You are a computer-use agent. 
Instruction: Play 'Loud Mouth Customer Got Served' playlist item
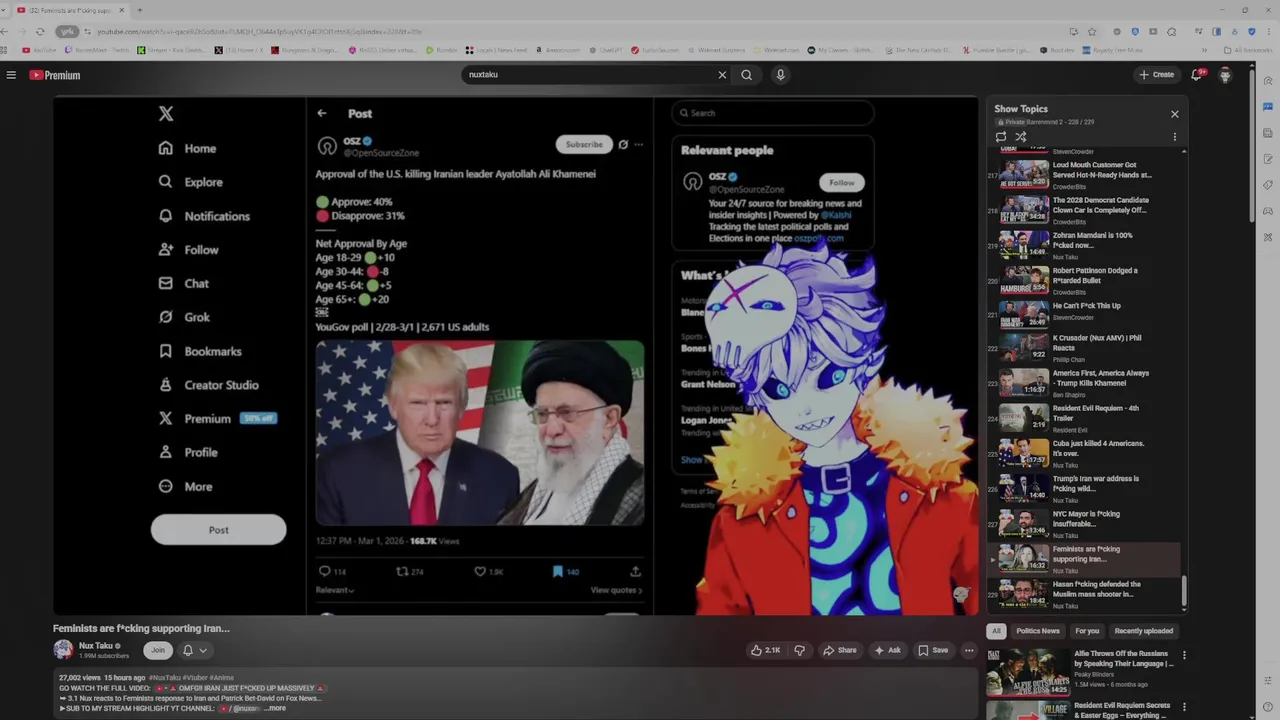(1084, 175)
